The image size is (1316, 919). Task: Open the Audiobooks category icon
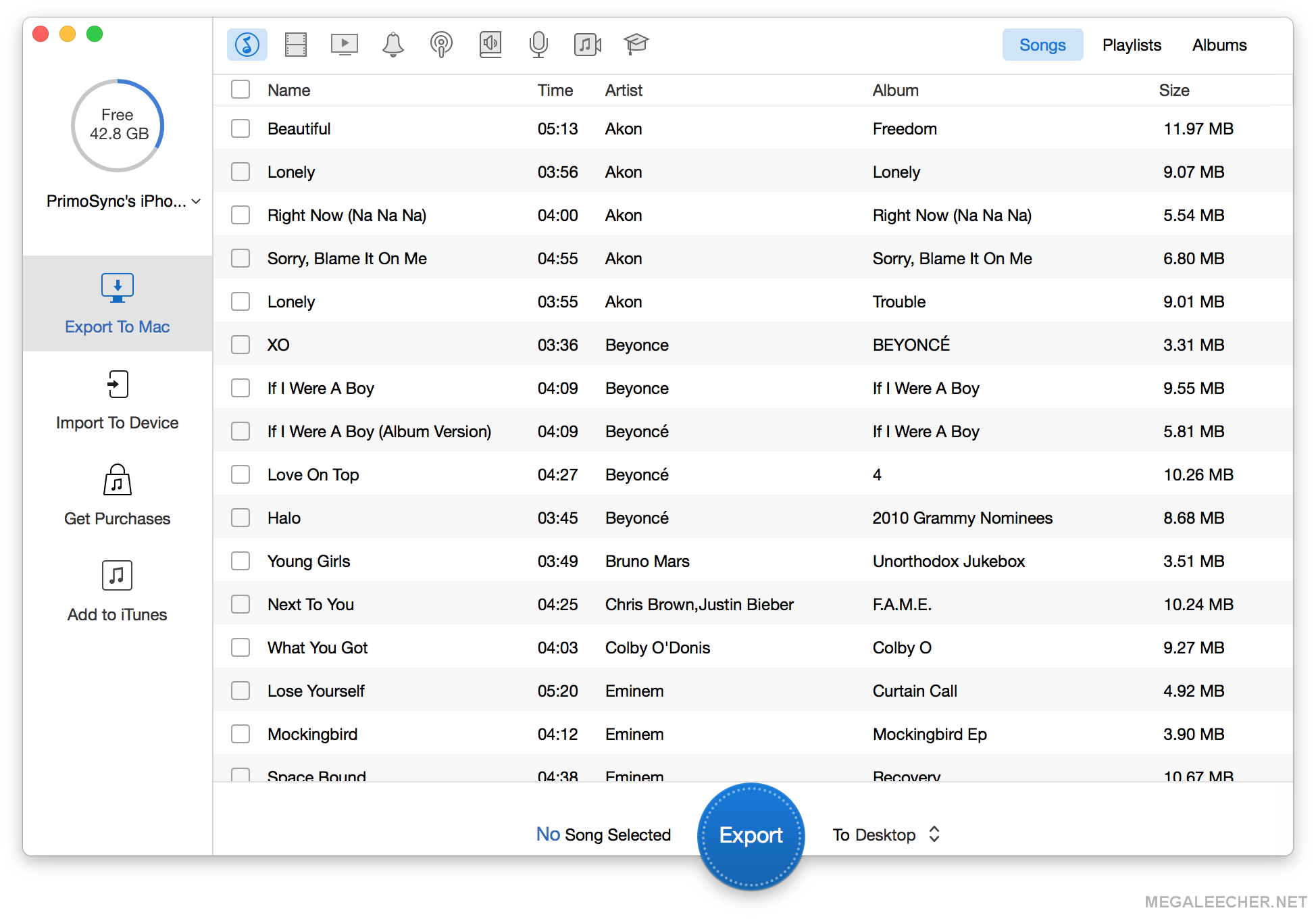490,45
